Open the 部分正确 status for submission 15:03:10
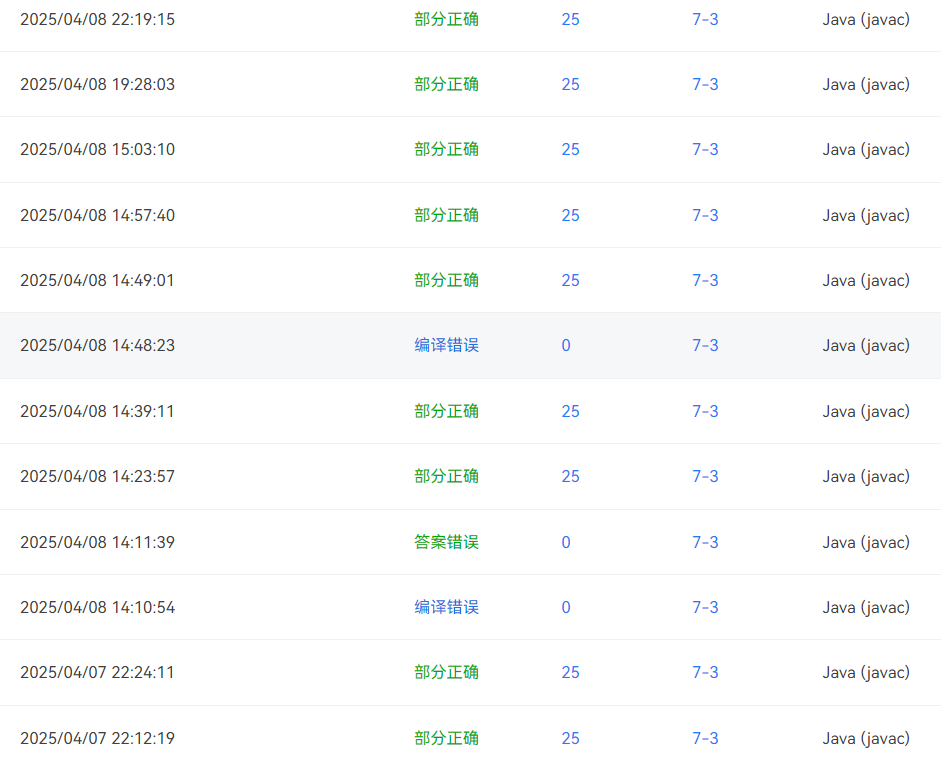Viewport: 941px width, 761px height. (446, 149)
